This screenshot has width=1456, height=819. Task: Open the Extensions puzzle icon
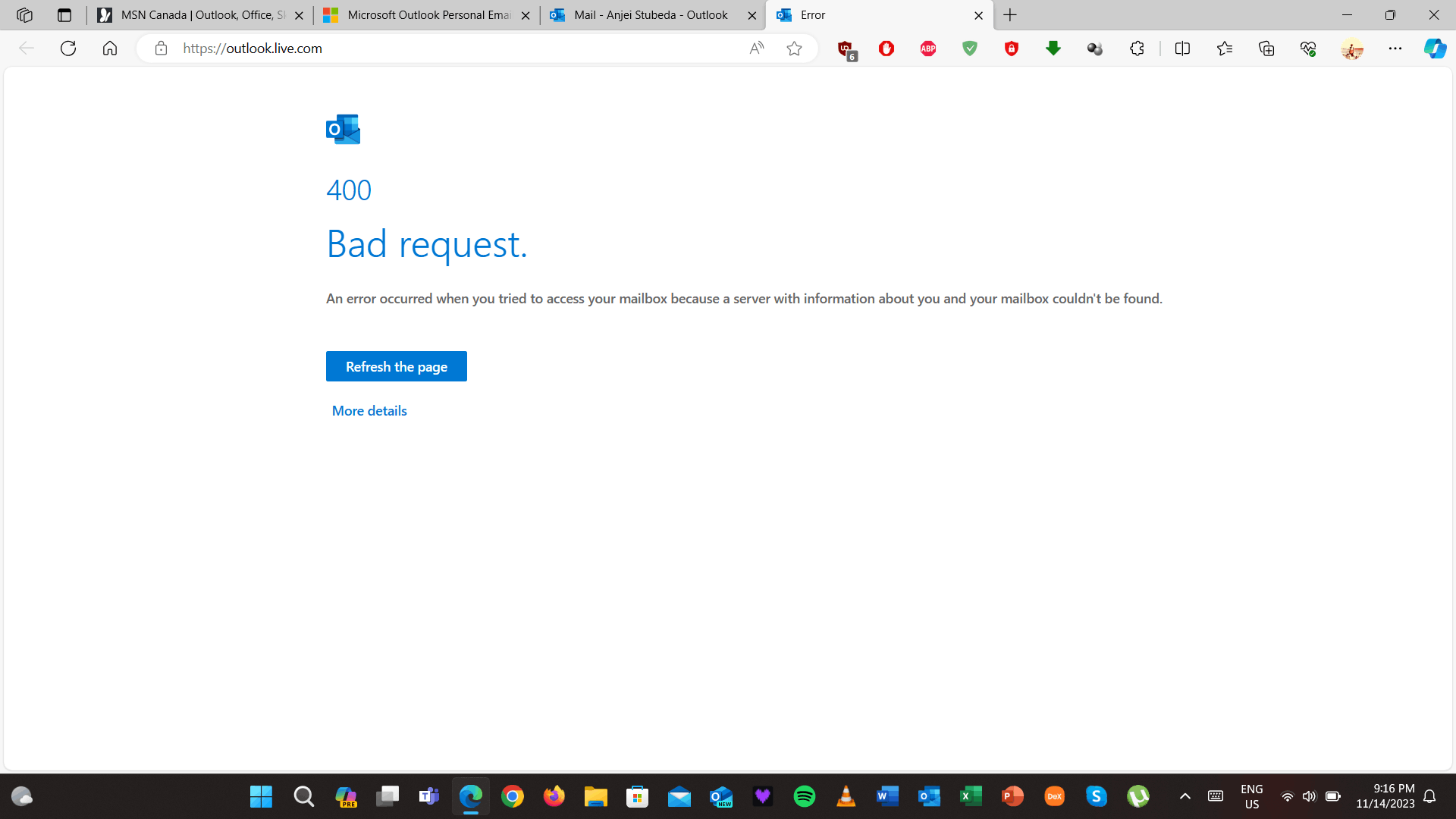coord(1137,49)
